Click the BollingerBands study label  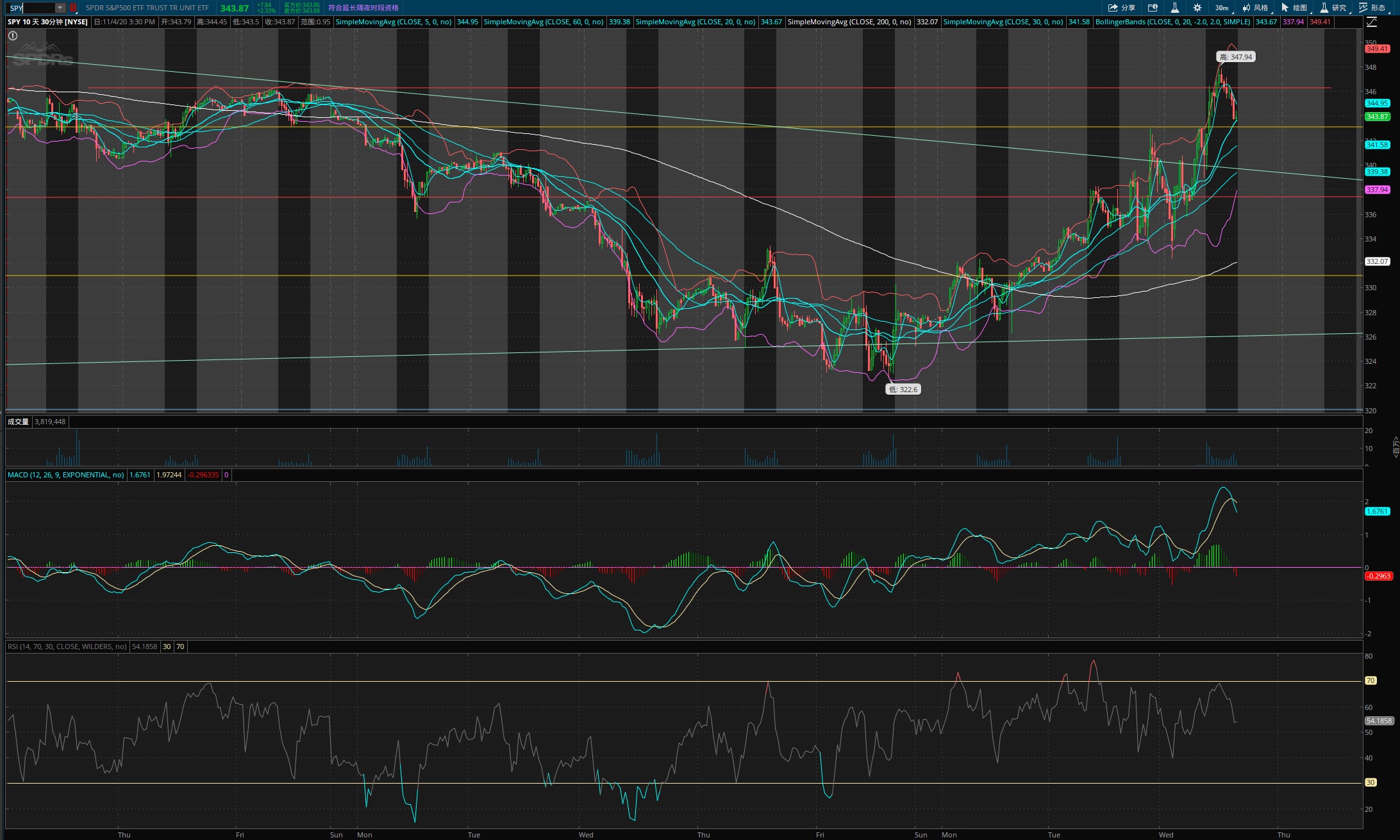coord(1172,22)
